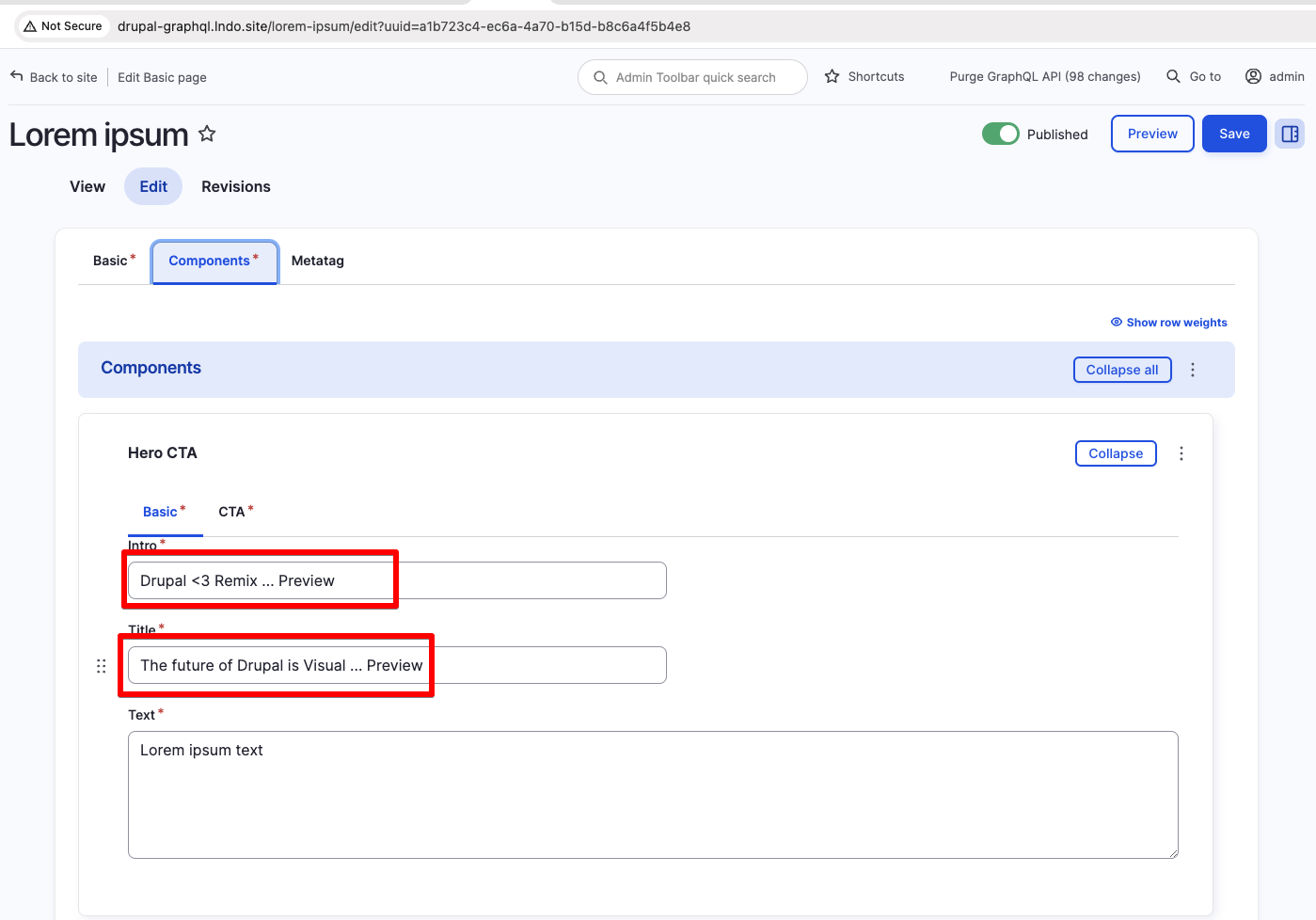Open the Components kebab menu
Screen dimensions: 1316x920
[x=1192, y=370]
